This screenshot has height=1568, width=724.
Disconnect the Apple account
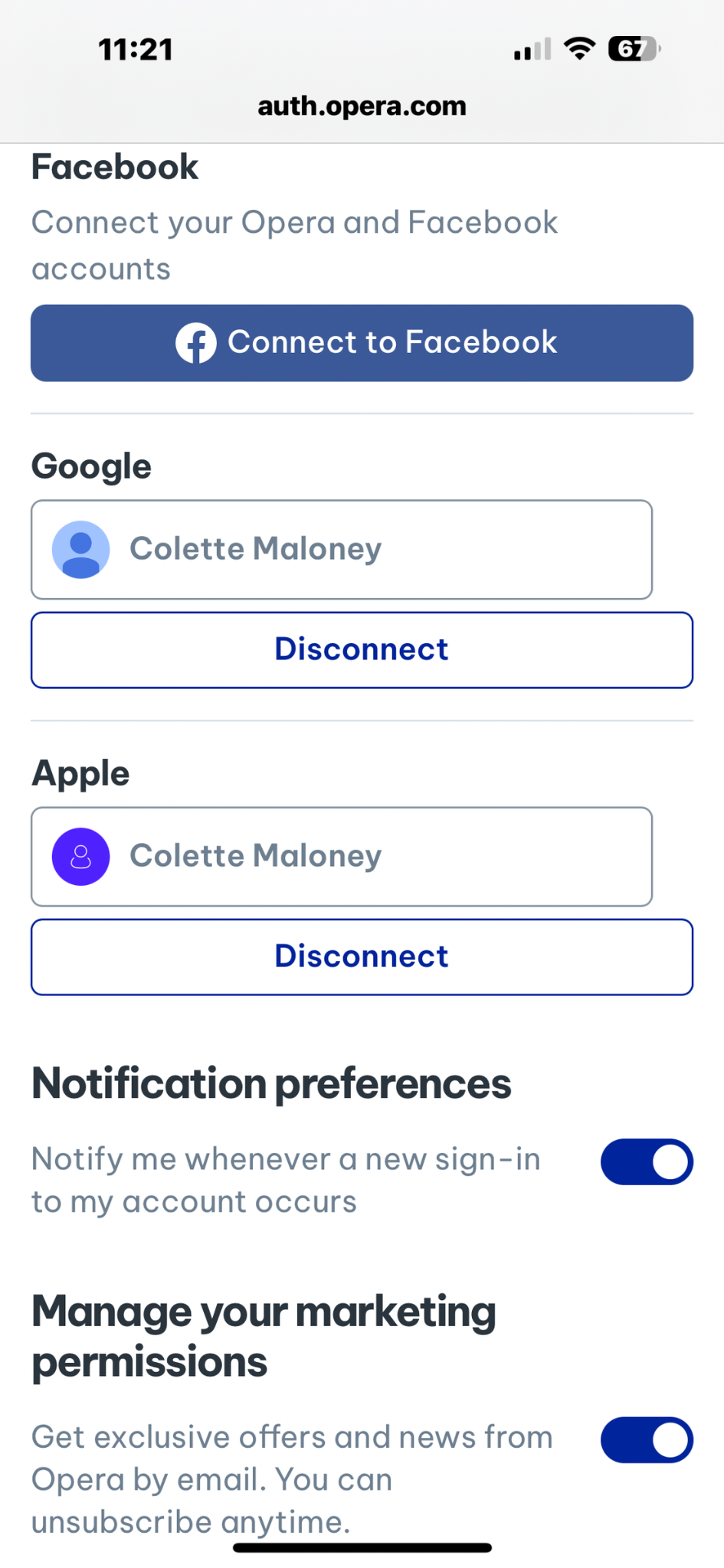click(362, 957)
